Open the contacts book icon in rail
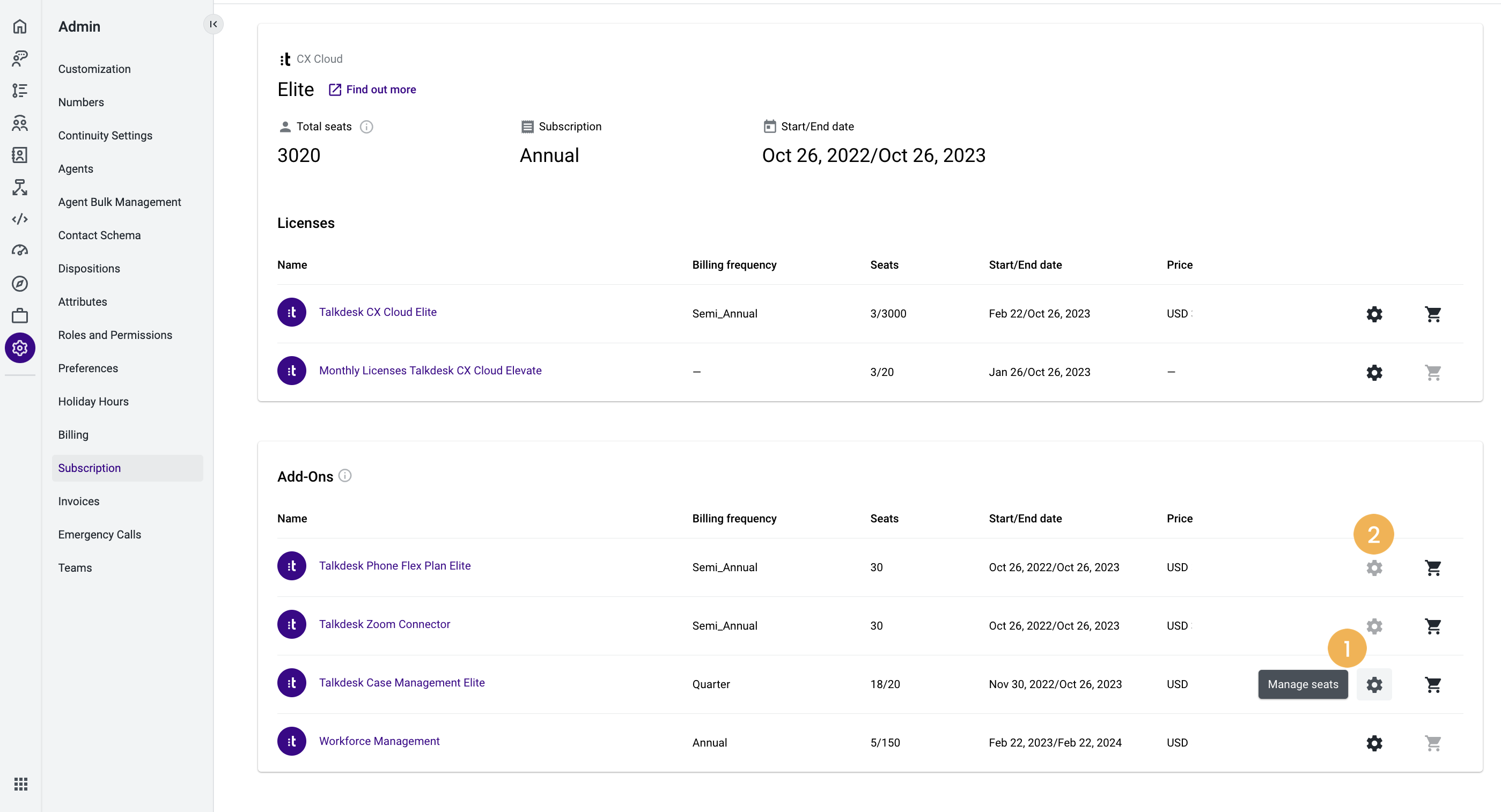Image resolution: width=1501 pixels, height=812 pixels. tap(20, 155)
